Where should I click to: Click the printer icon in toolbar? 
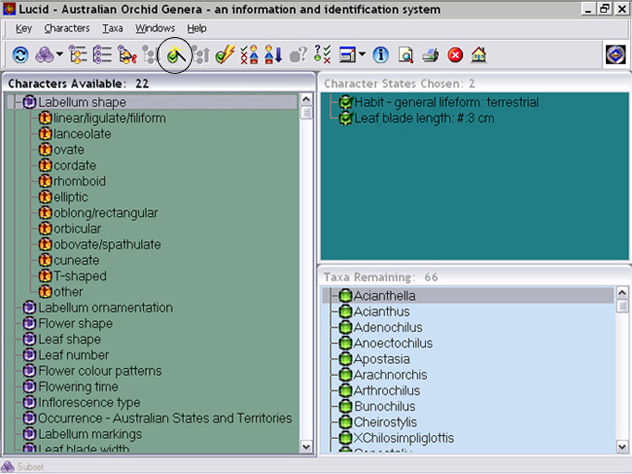coord(430,55)
